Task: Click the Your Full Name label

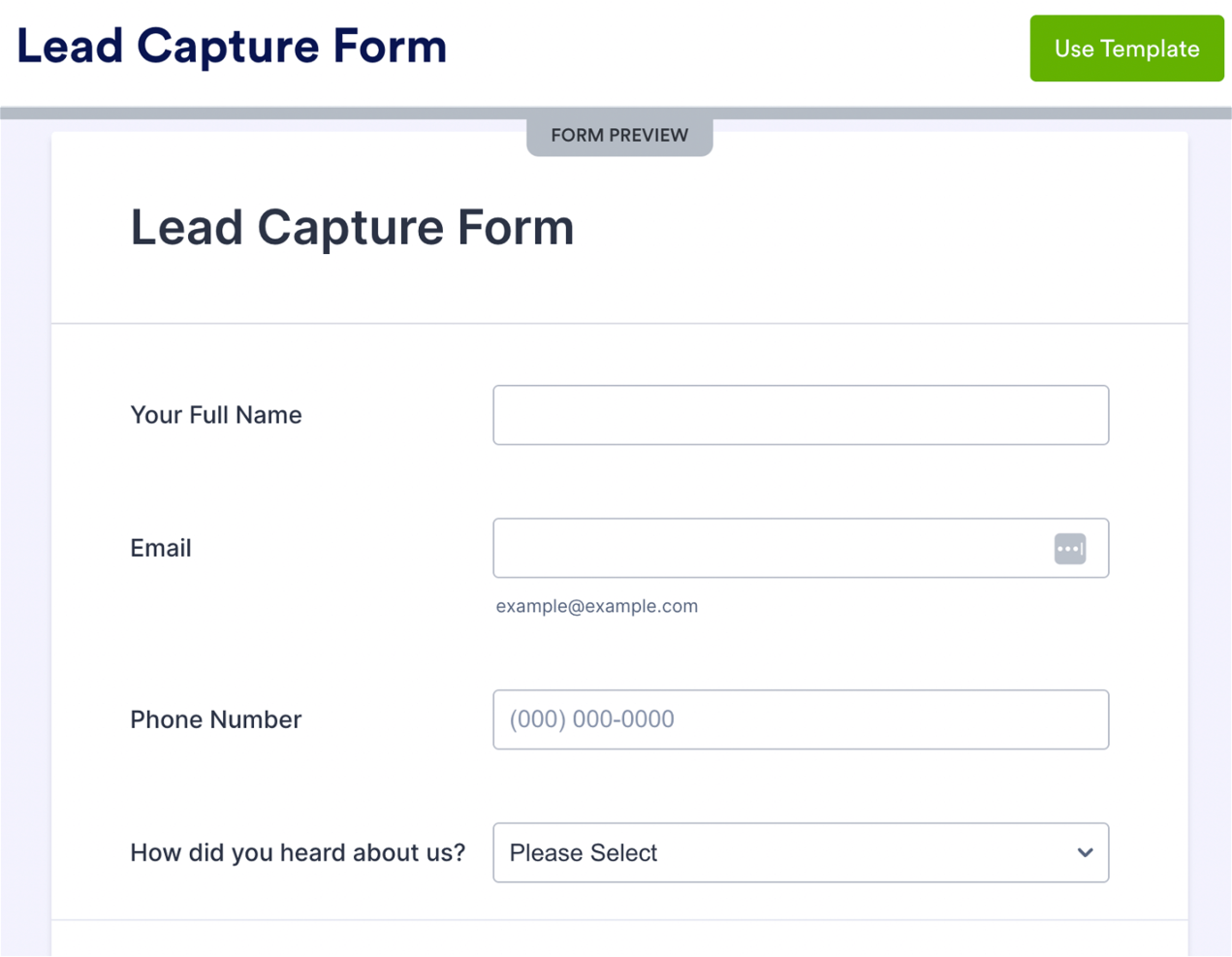Action: tap(216, 415)
